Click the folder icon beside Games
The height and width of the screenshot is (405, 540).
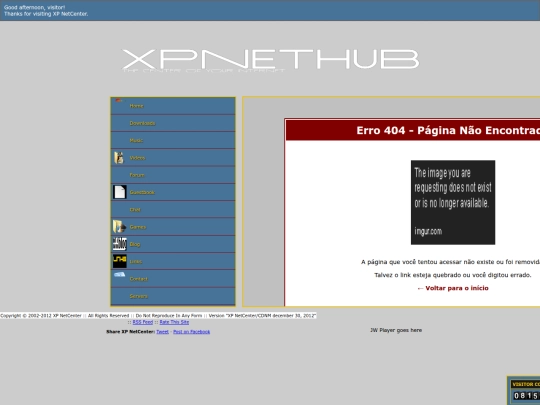click(x=119, y=227)
